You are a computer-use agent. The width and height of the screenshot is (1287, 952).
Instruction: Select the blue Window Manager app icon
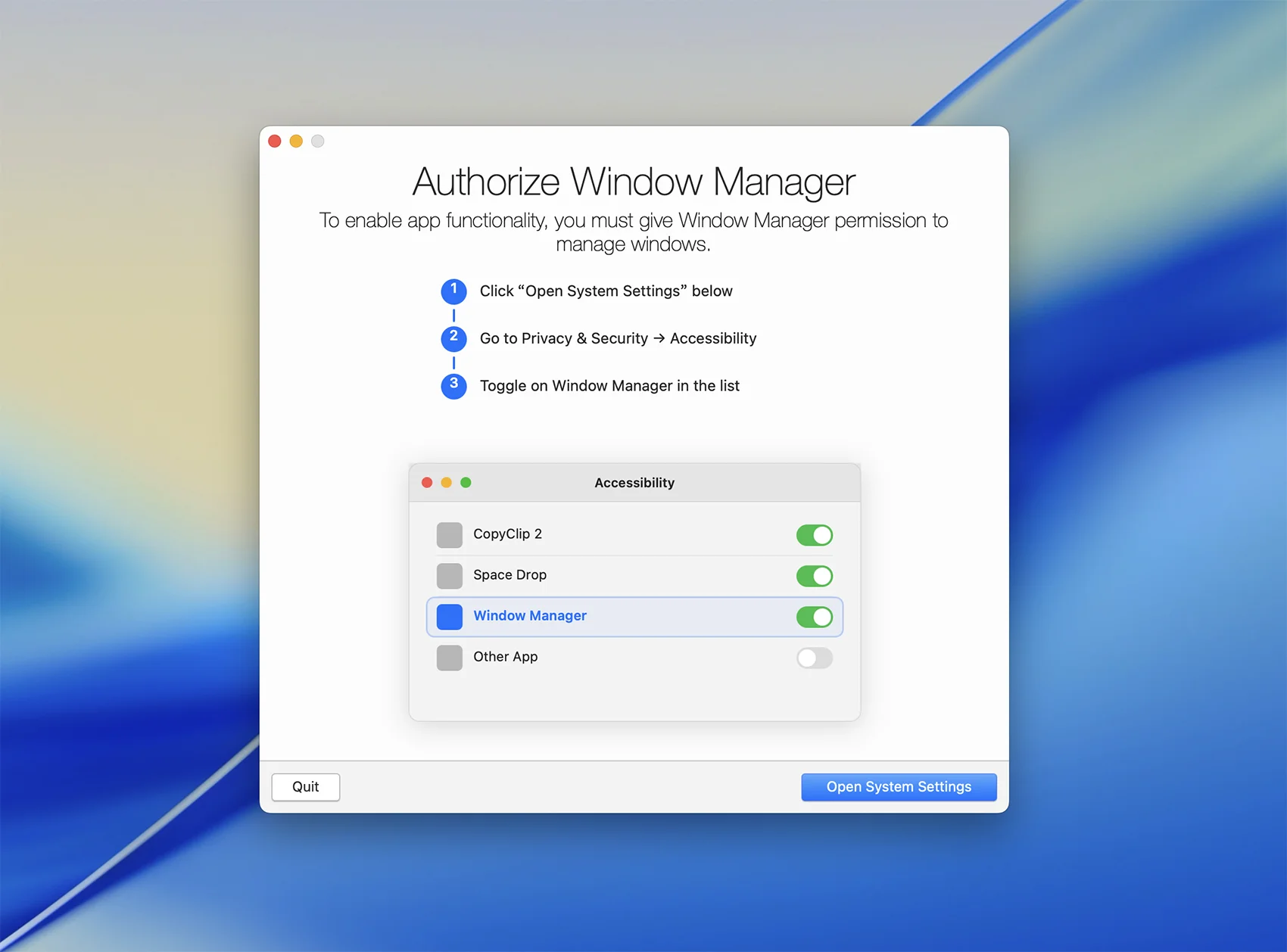(x=449, y=617)
